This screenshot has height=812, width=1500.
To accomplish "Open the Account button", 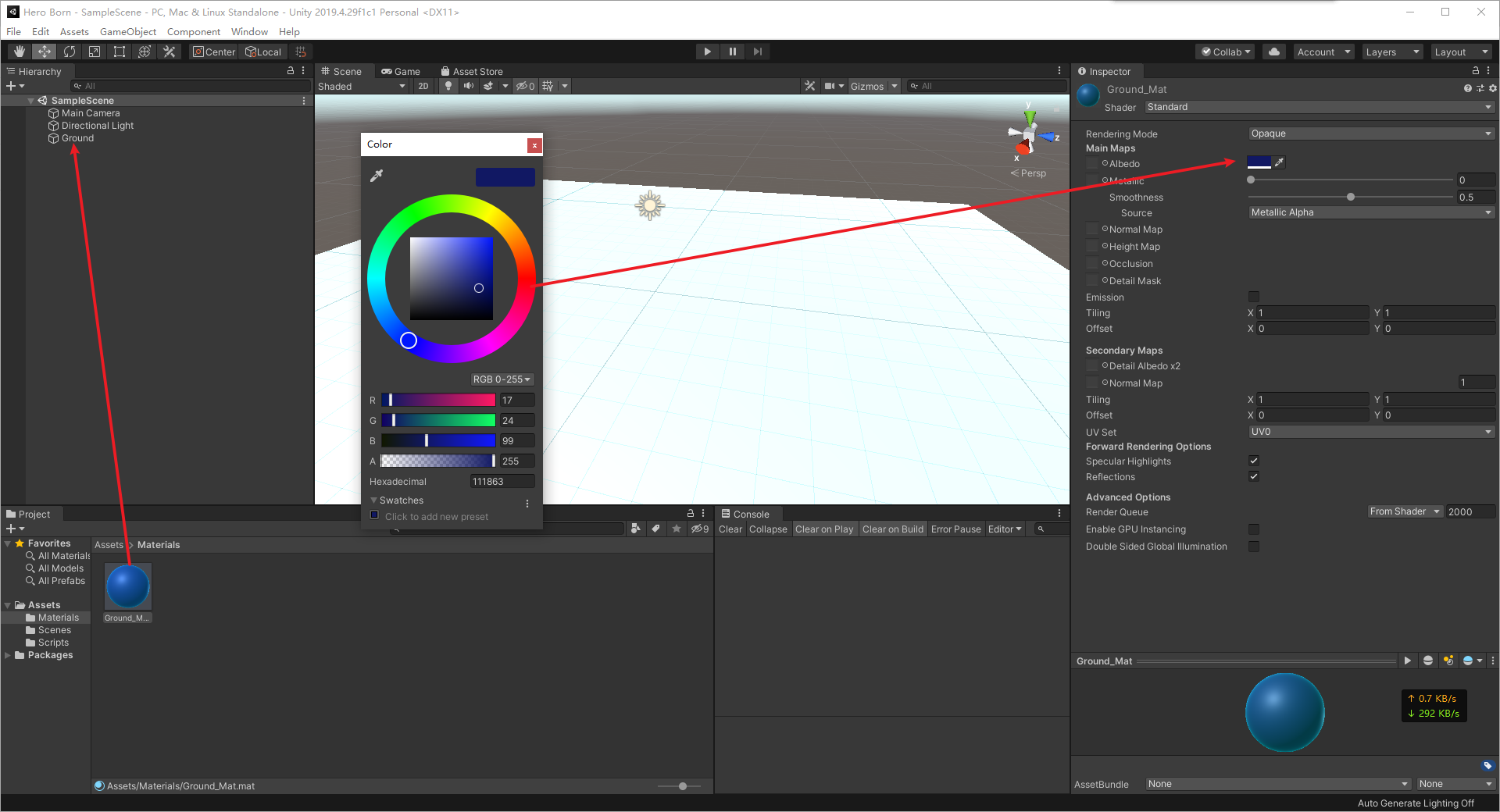I will pyautogui.click(x=1323, y=52).
